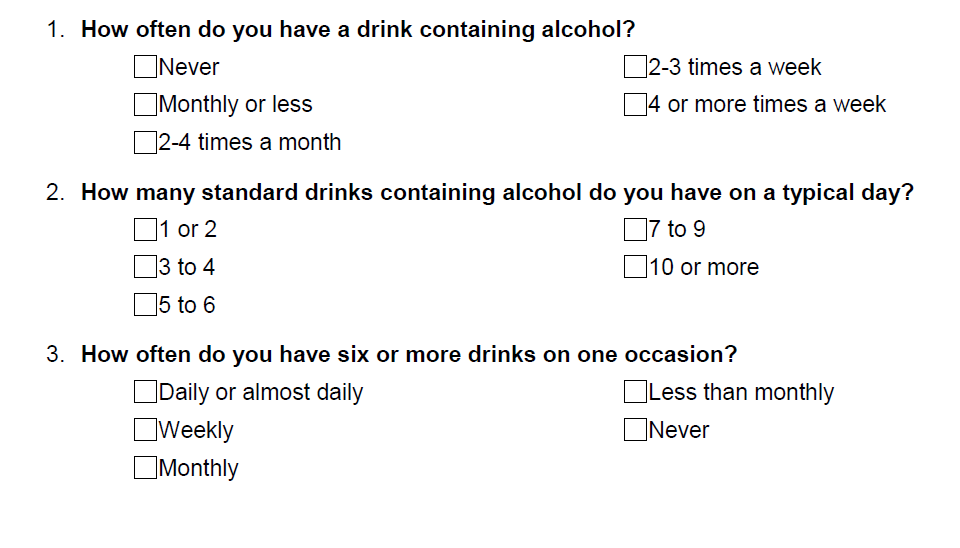Tick the 'Monthly or less' checkbox

click(x=146, y=104)
